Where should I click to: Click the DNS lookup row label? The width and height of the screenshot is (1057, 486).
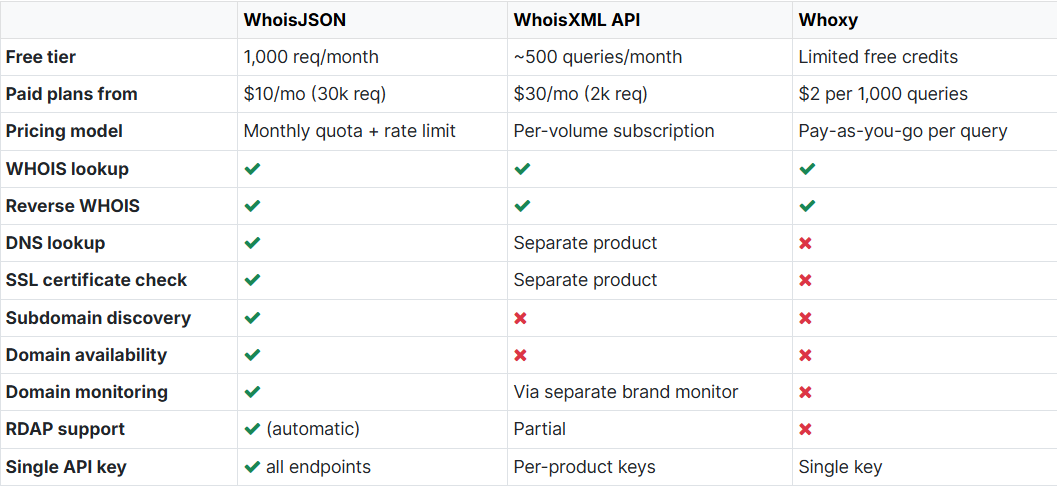tap(55, 243)
